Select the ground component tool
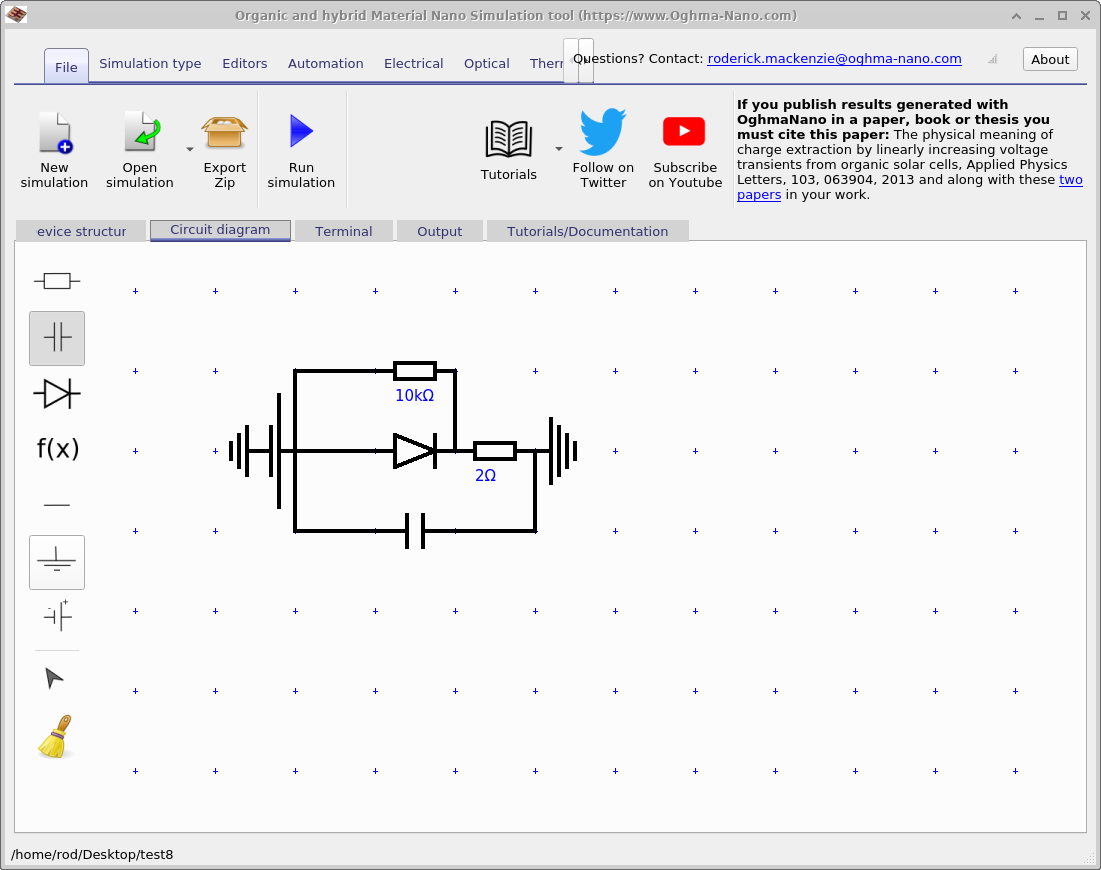The height and width of the screenshot is (870, 1101). (57, 561)
